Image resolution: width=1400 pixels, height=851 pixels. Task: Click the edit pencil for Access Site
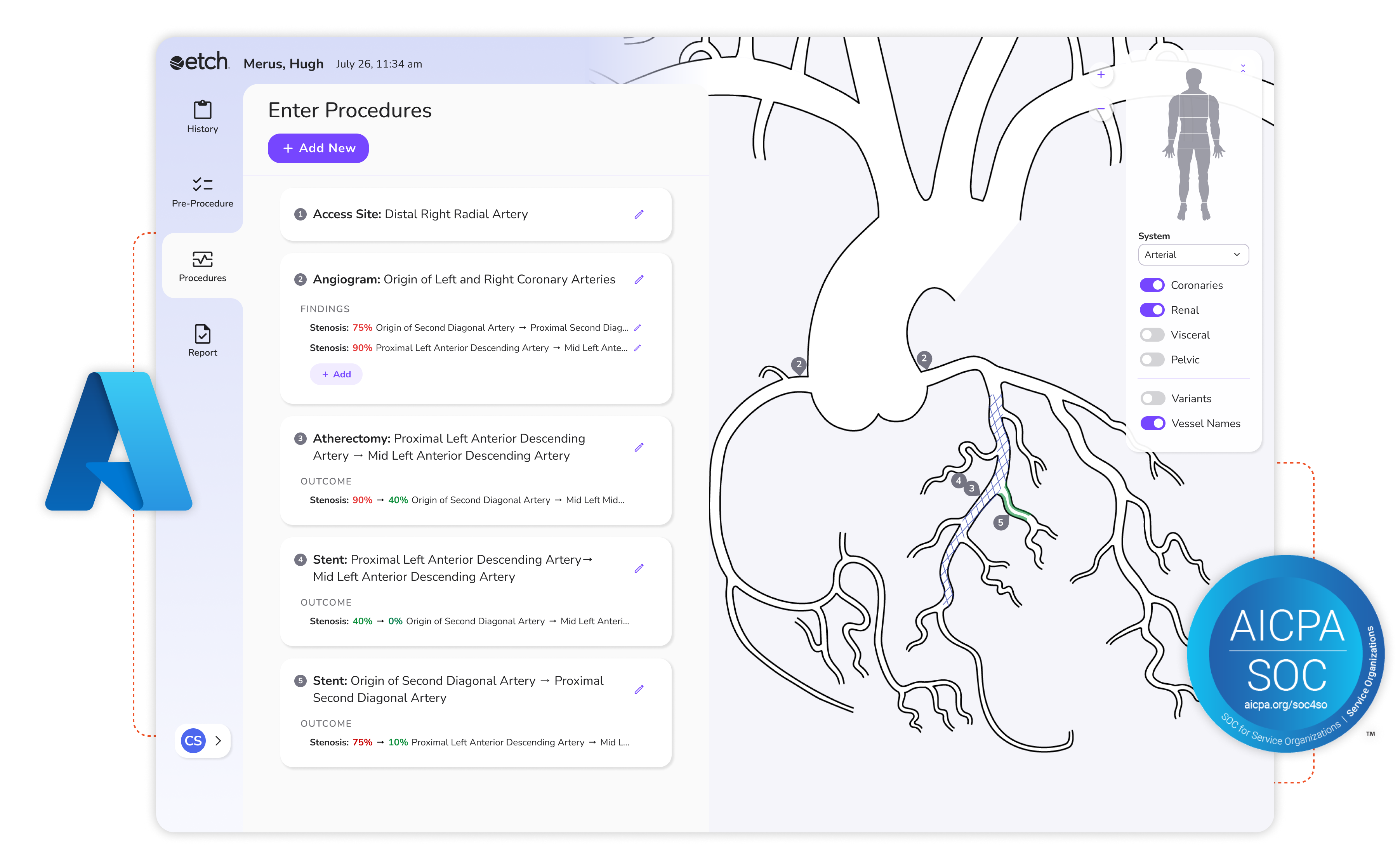click(x=639, y=214)
